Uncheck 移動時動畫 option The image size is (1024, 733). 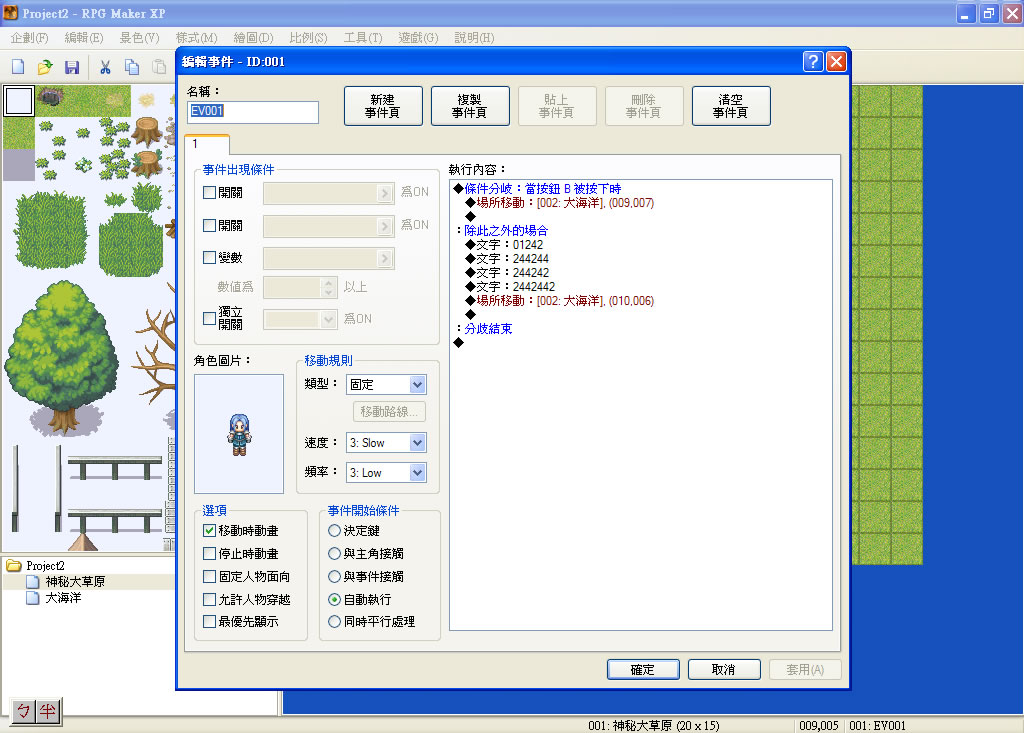tap(210, 530)
